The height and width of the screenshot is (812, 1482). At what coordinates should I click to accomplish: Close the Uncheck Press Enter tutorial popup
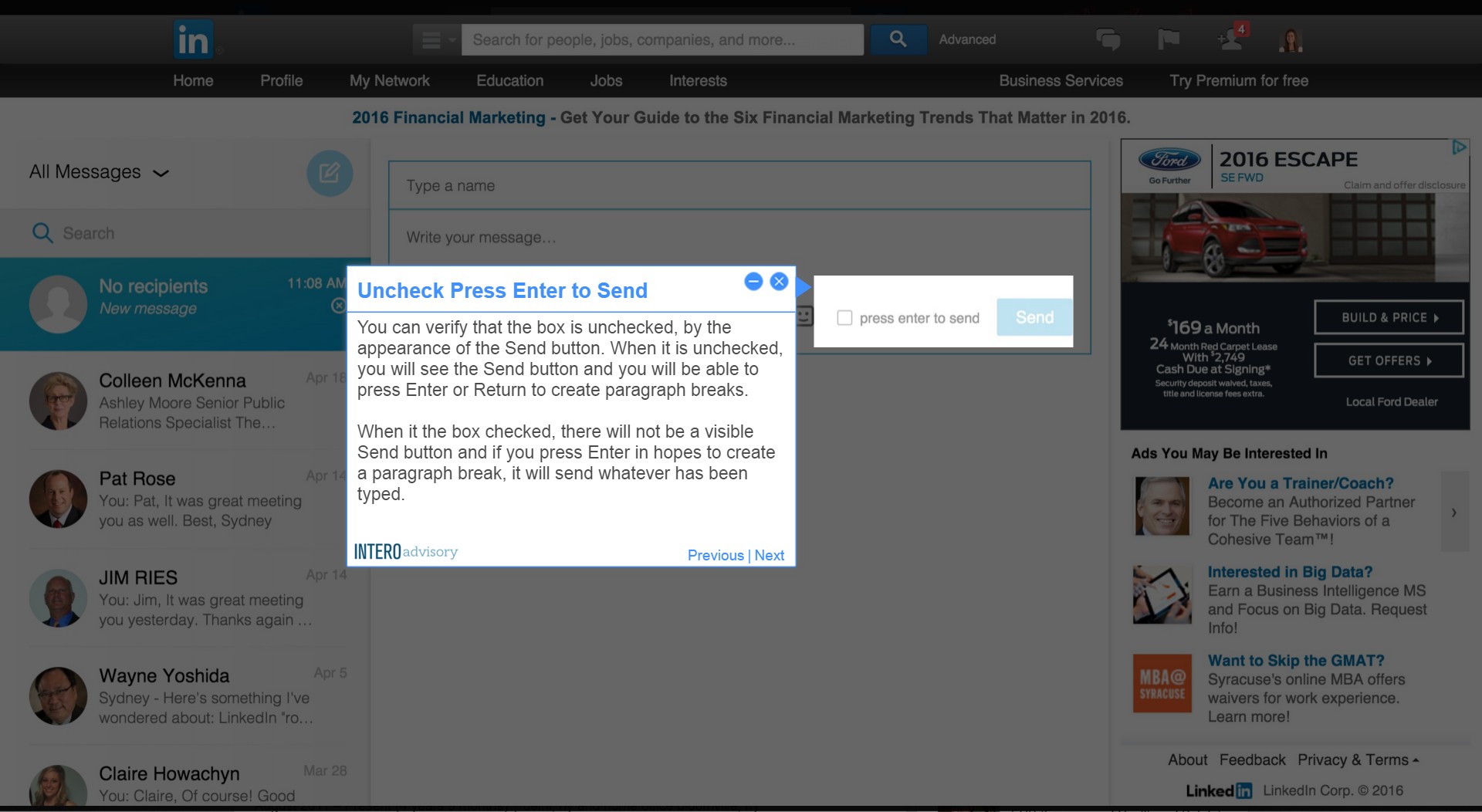click(x=779, y=281)
